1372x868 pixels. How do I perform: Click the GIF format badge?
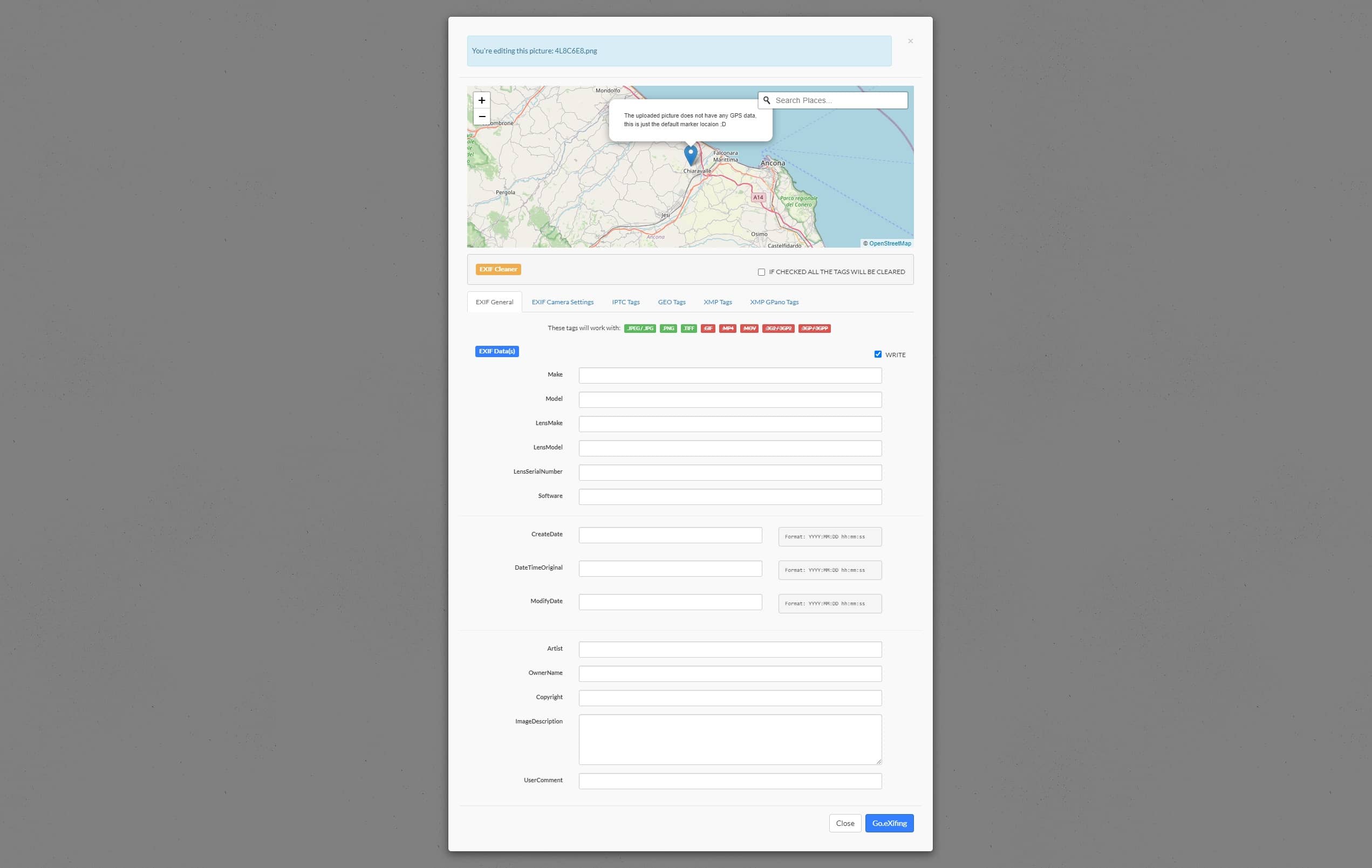[x=708, y=329]
